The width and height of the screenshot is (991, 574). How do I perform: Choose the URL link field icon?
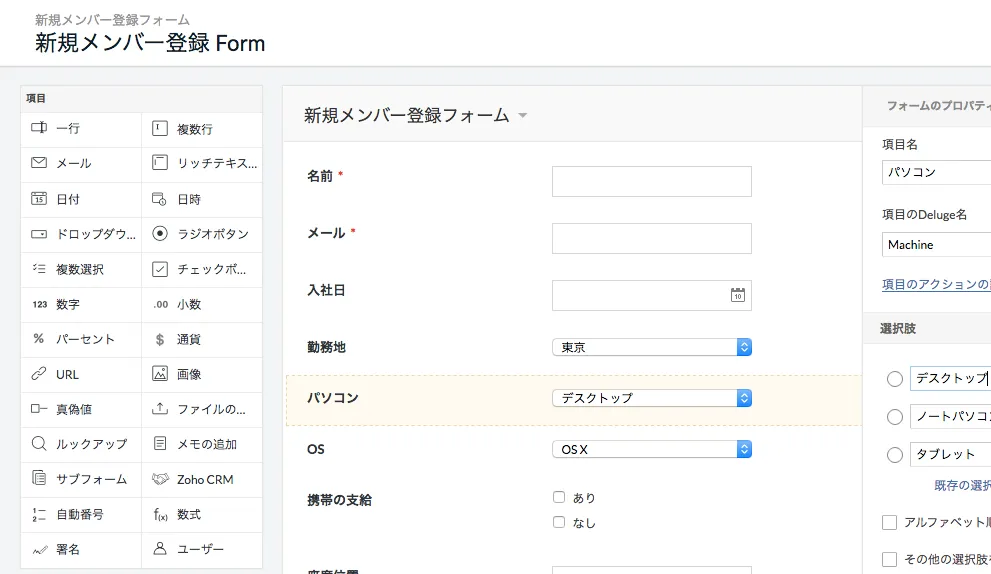tap(39, 374)
